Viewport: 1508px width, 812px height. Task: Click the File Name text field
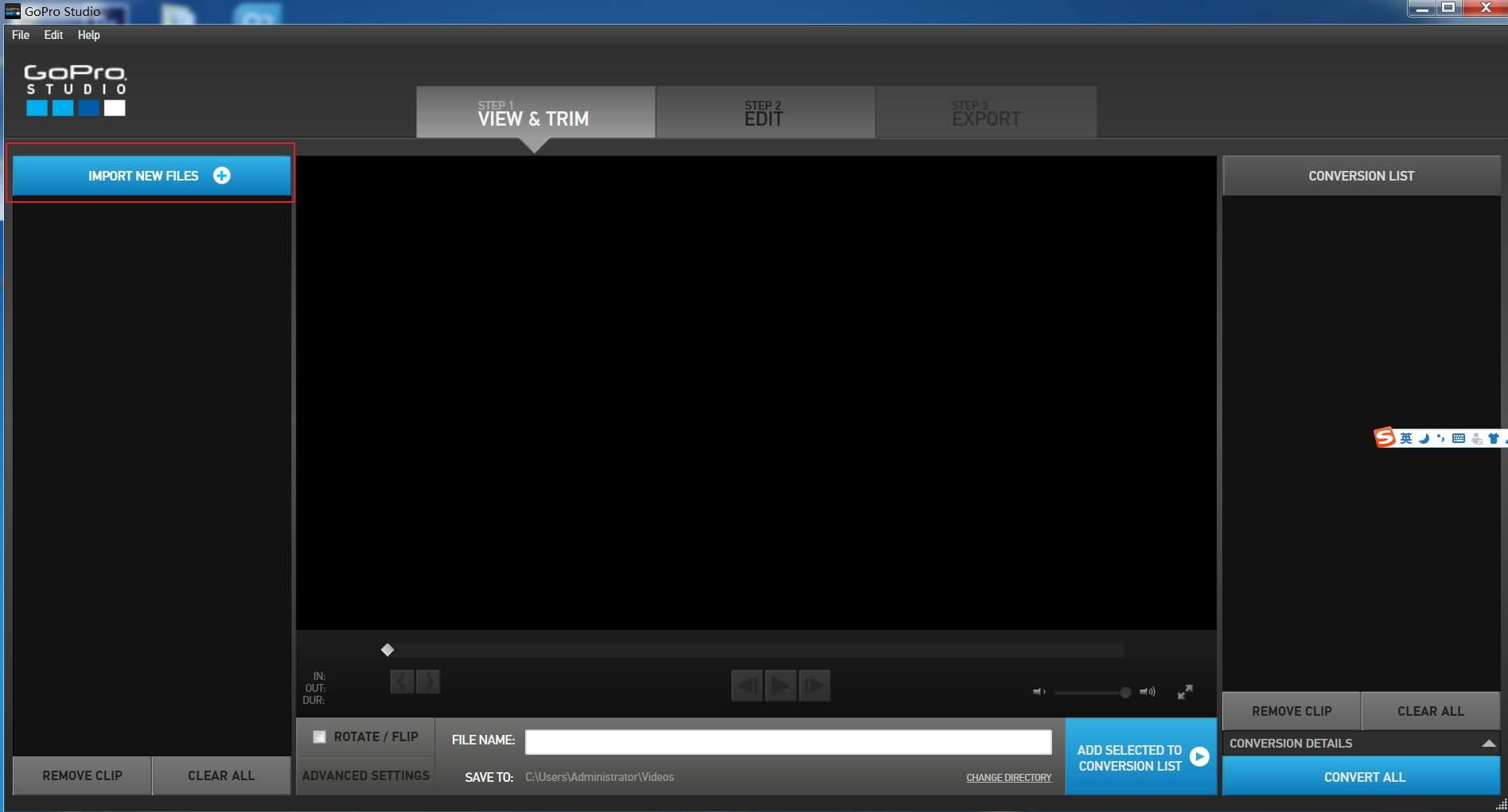788,742
